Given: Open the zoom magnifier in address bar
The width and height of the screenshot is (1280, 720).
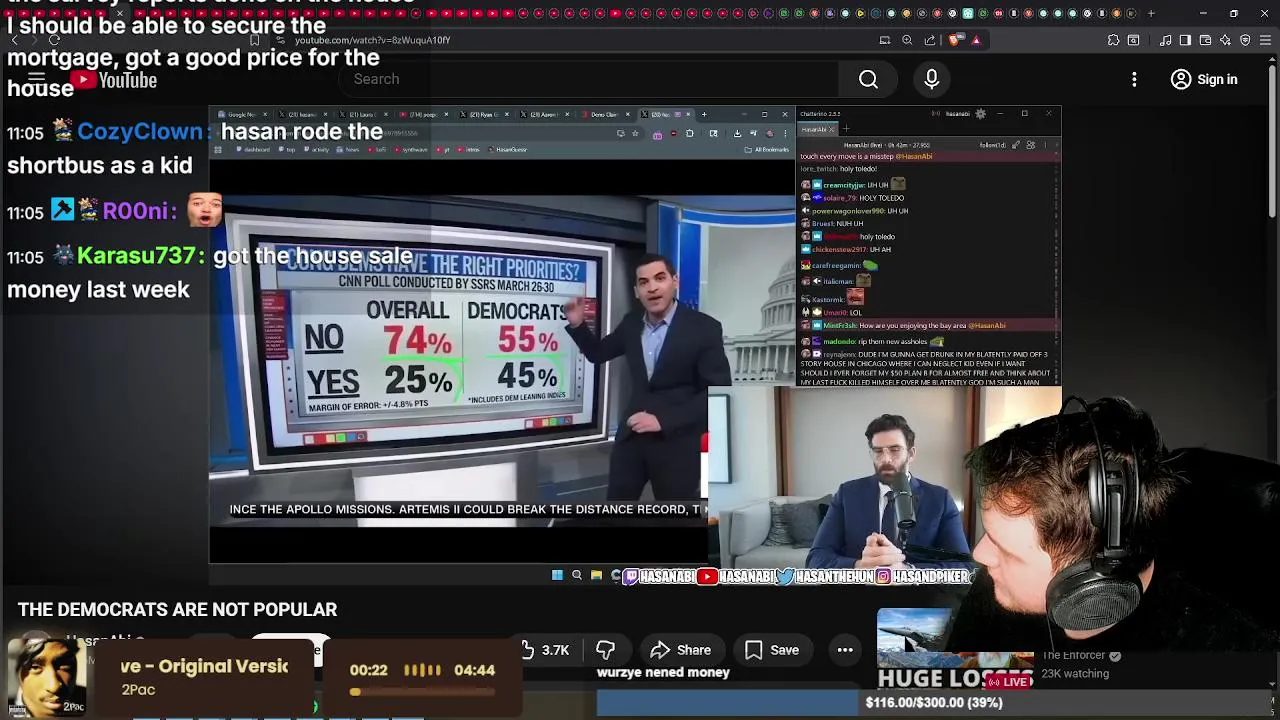Looking at the screenshot, I should (907, 40).
